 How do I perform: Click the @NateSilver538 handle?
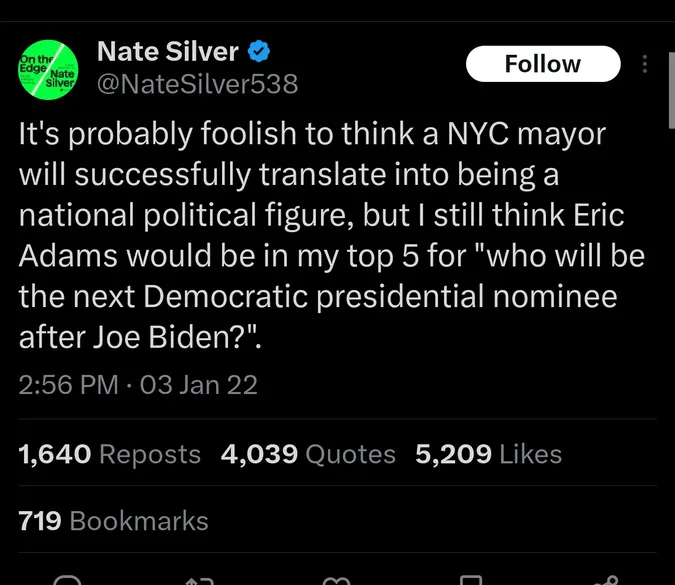click(x=196, y=84)
